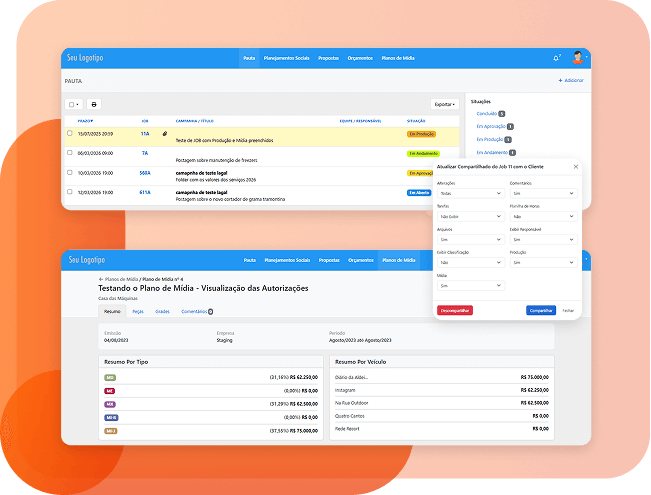Click the red Descompartilhar button
Screen dimensions: 651x495
click(x=455, y=310)
